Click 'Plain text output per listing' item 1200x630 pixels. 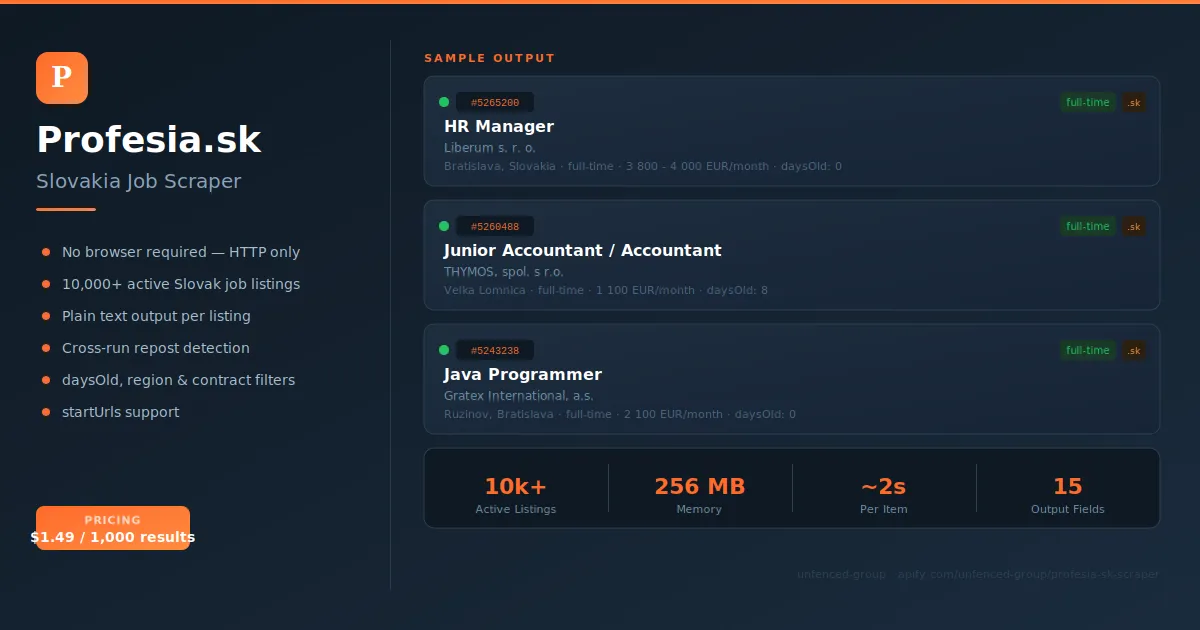point(146,316)
